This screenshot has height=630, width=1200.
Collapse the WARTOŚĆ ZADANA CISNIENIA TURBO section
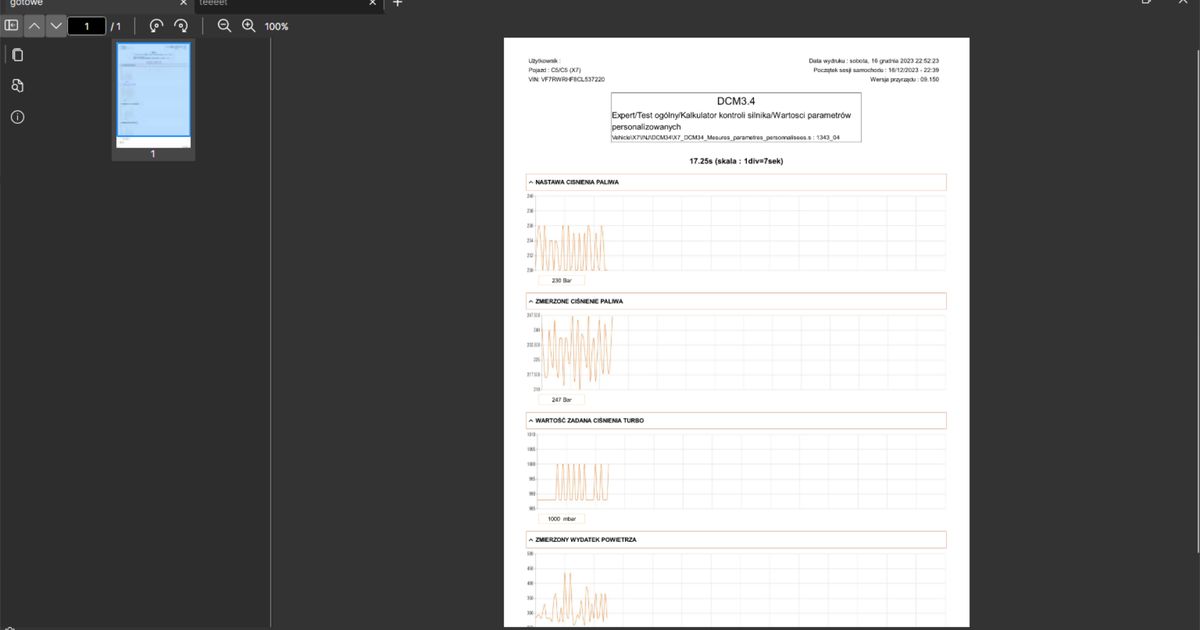pos(531,420)
